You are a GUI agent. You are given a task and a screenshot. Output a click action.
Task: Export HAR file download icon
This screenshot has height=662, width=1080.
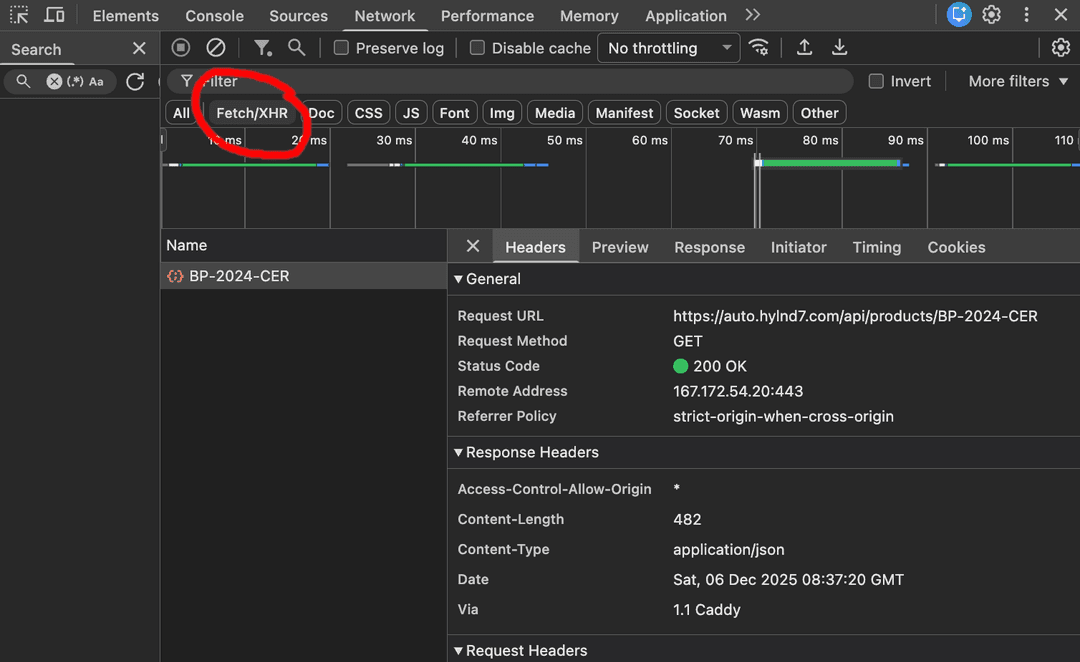pos(839,48)
